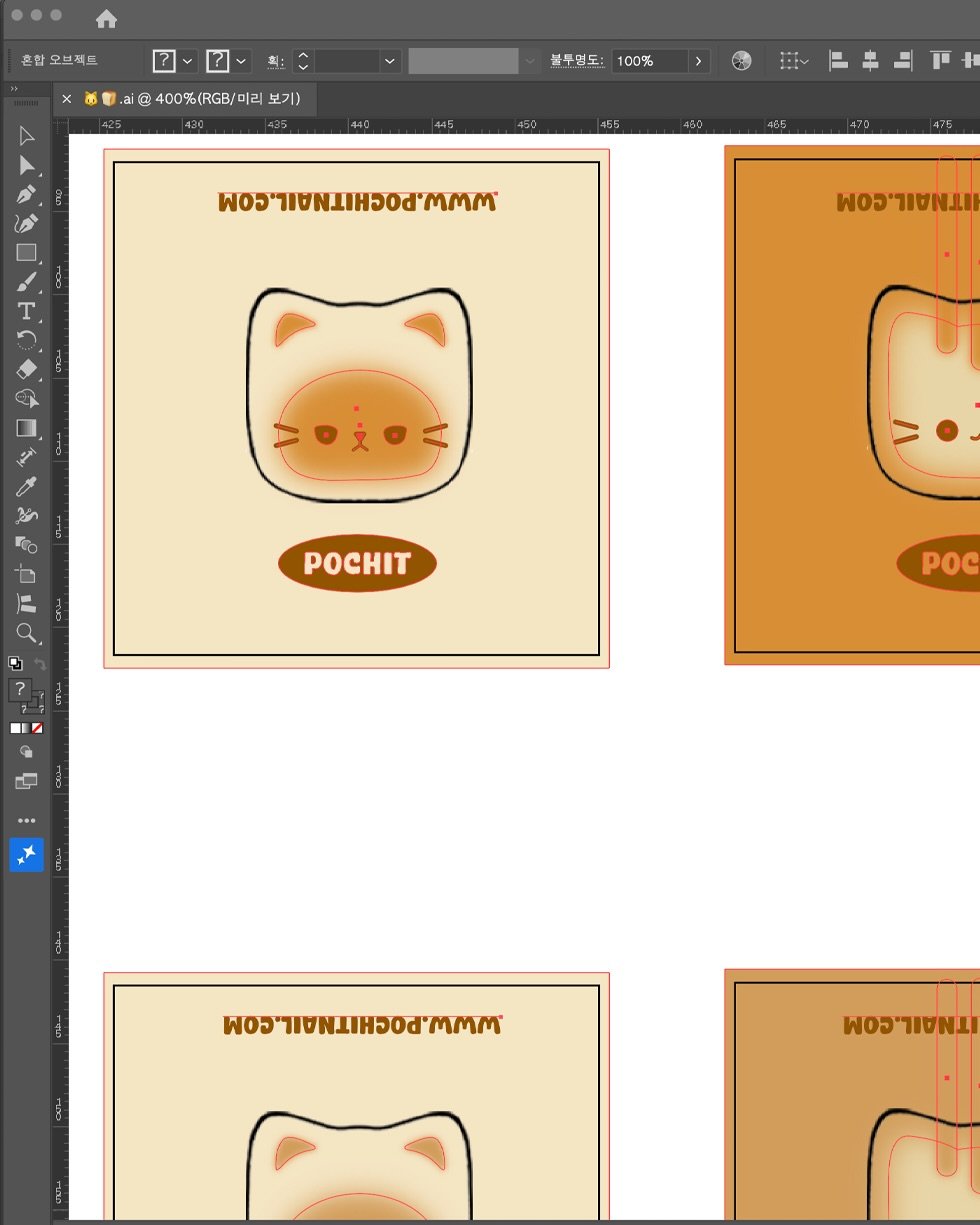Screen dimensions: 980x1225
Task: Select the Gradient tool
Action: coord(27,428)
